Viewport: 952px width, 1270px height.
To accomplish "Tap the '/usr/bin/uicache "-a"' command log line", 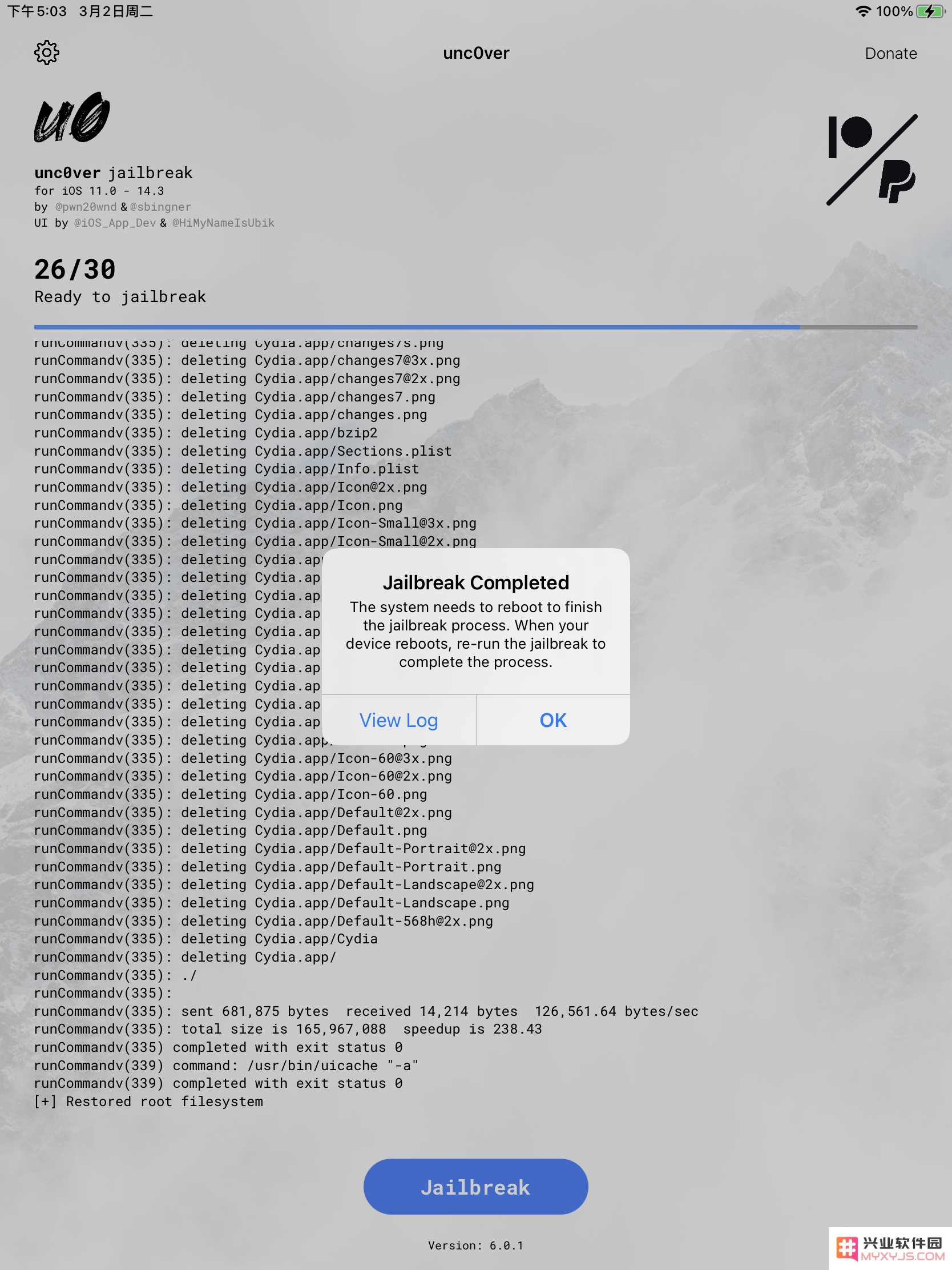I will coord(226,1066).
